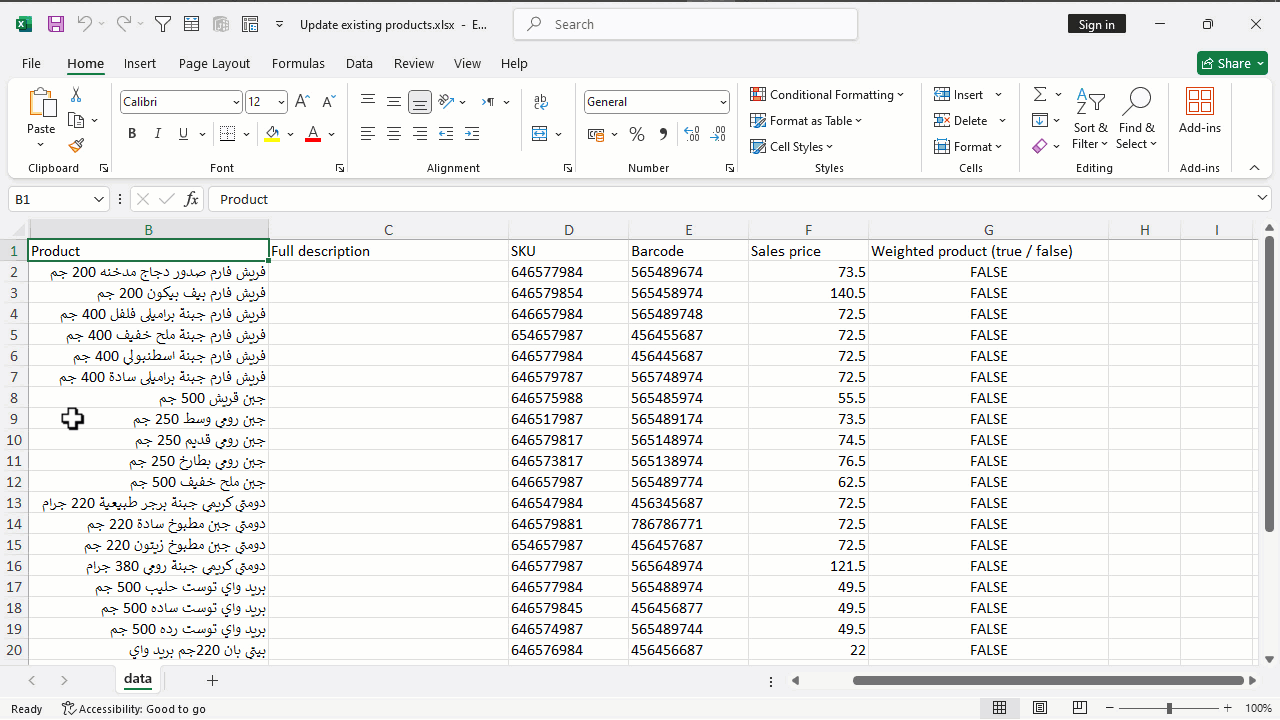Viewport: 1280px width, 720px height.
Task: Open the Formulas ribbon tab
Action: 298,63
